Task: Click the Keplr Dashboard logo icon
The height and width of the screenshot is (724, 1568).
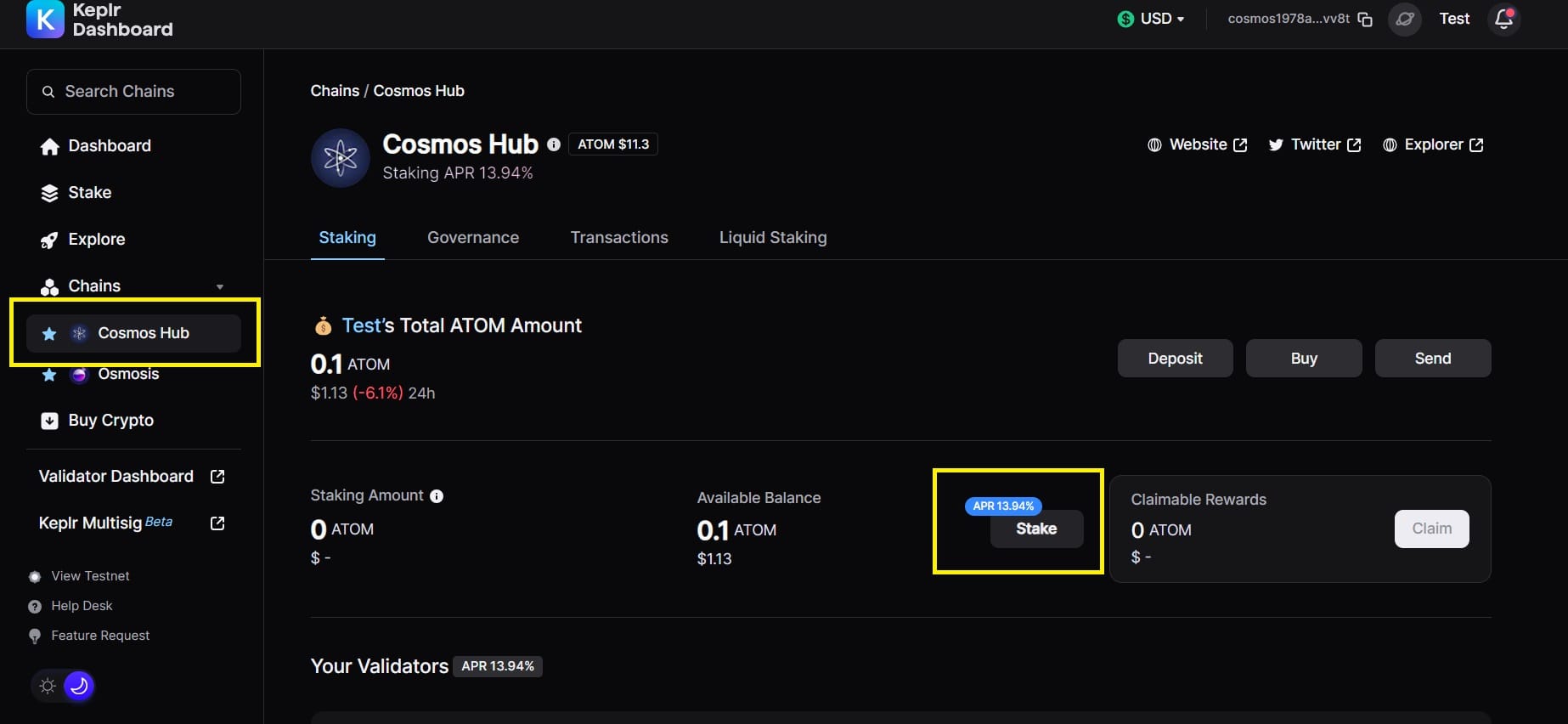Action: (45, 20)
